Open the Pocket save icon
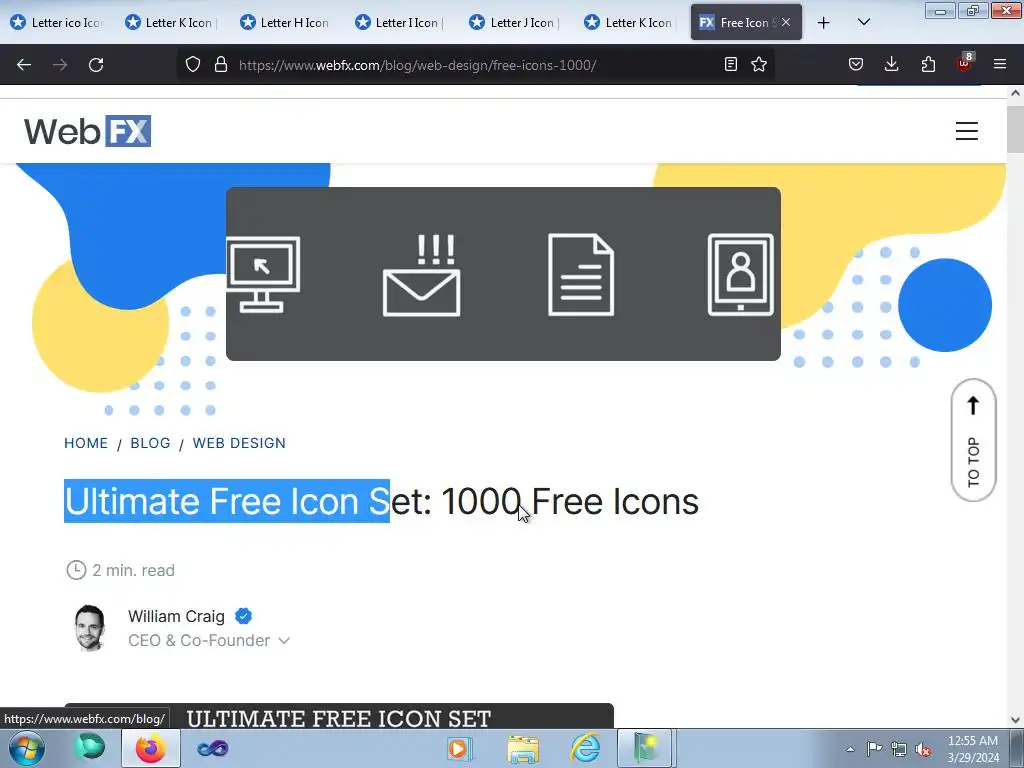 coord(856,64)
